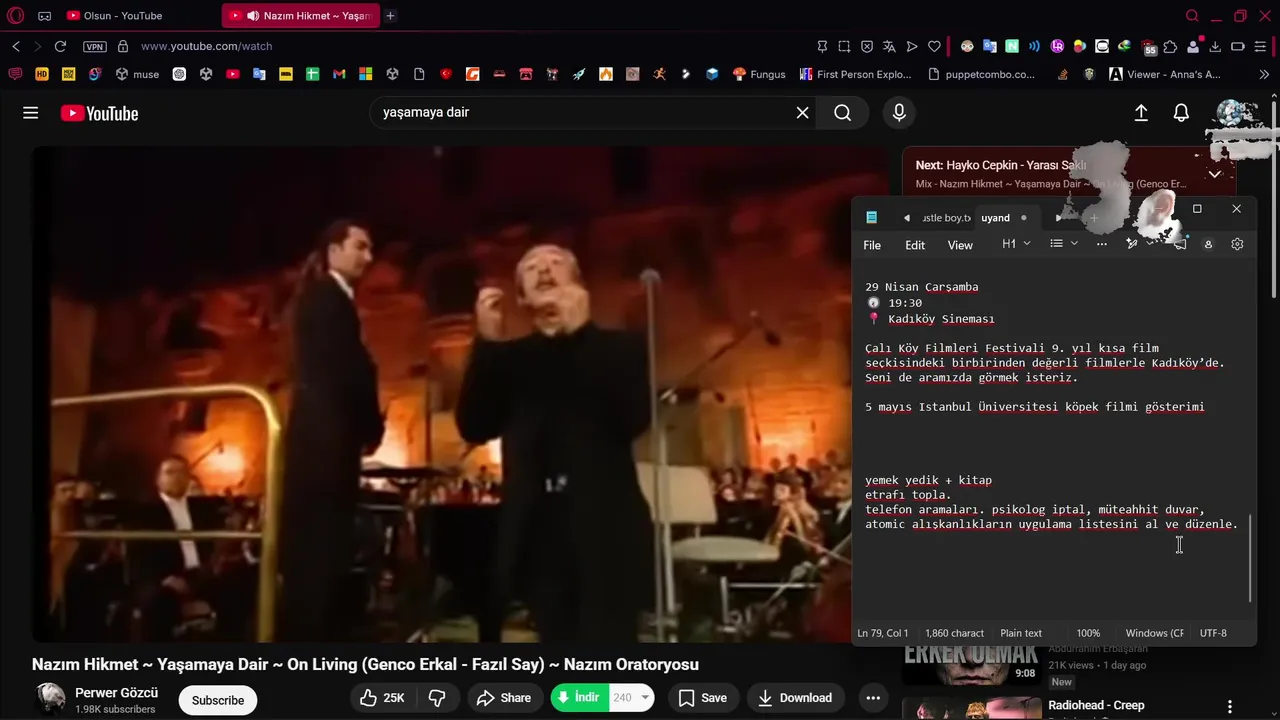Open Opera tab search magnifier

click(1192, 16)
